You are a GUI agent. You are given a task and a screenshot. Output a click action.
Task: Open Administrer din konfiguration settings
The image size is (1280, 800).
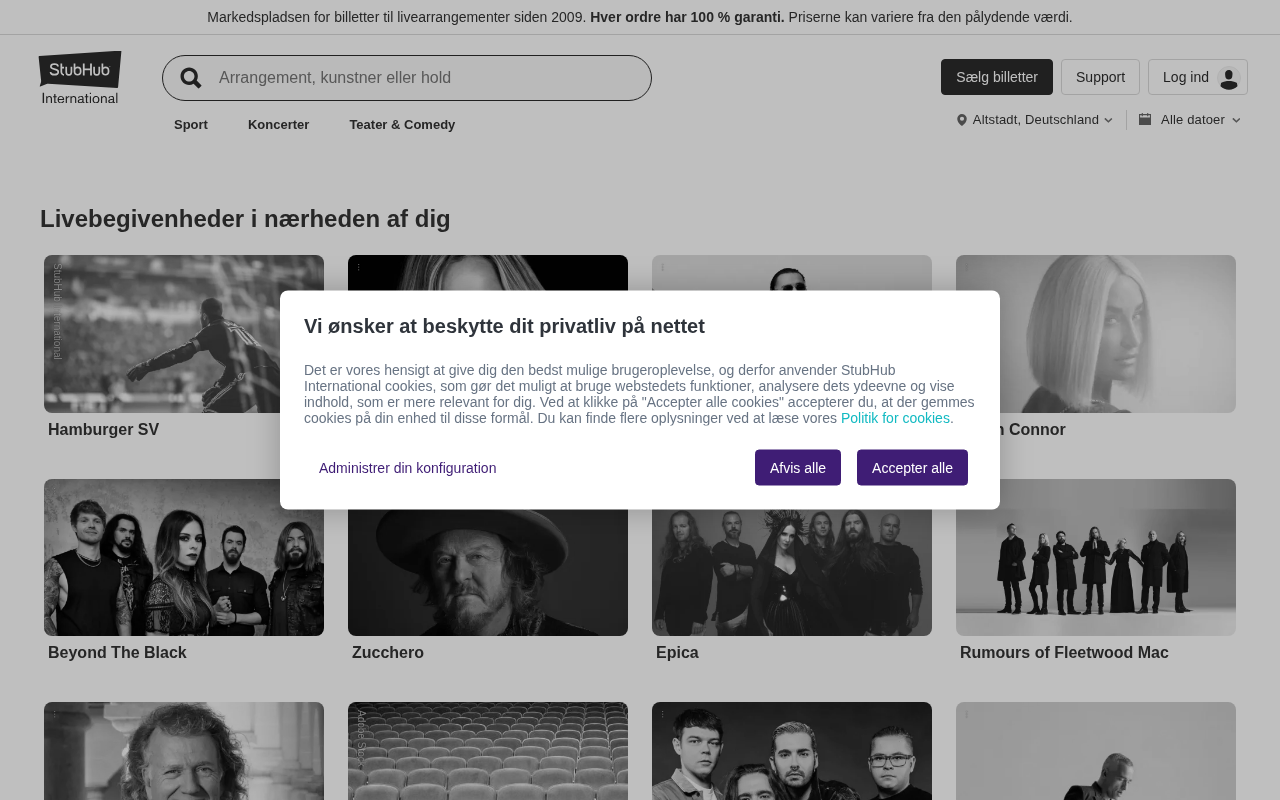tap(407, 468)
